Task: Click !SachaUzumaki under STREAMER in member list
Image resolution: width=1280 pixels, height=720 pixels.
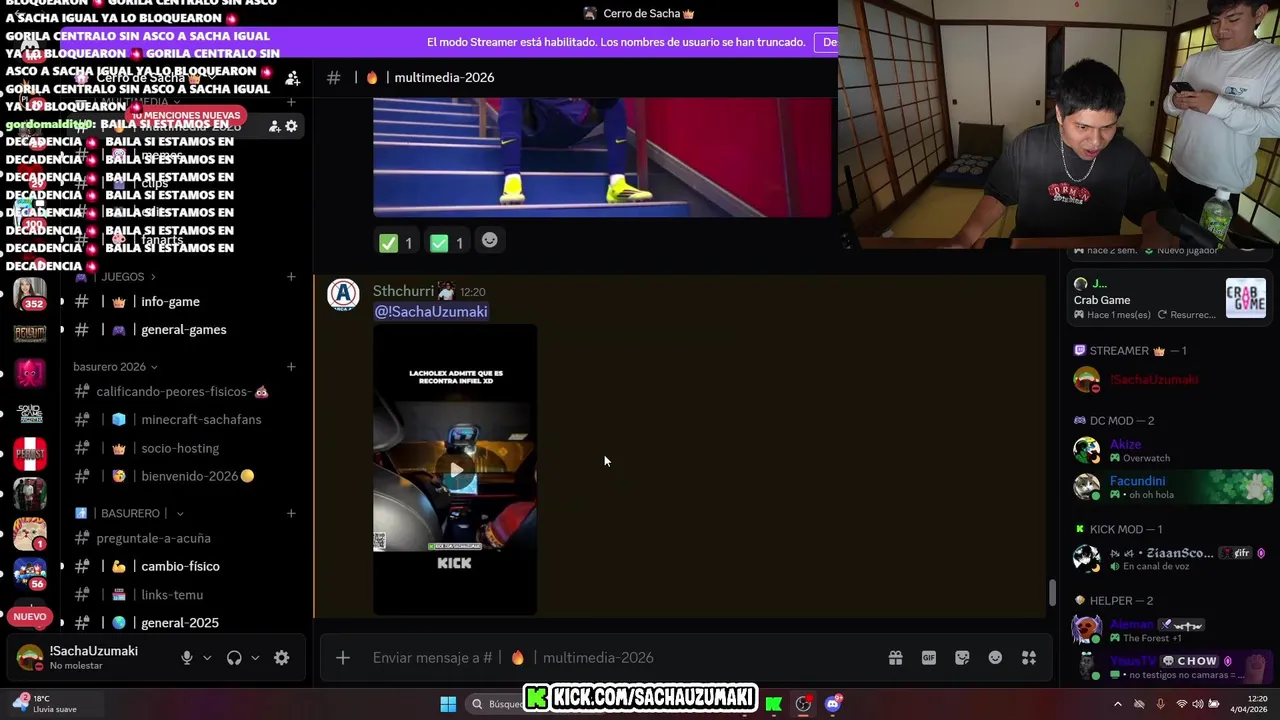Action: pos(1154,380)
